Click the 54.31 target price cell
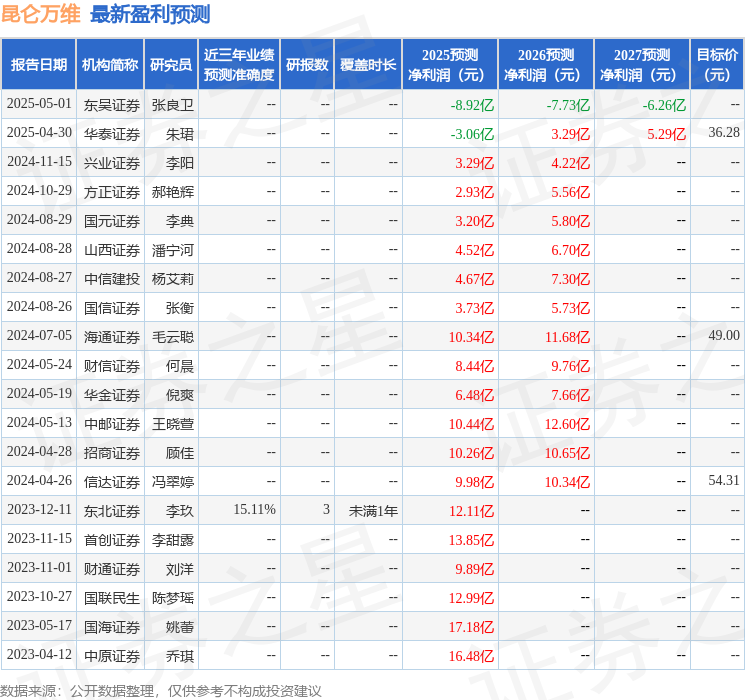The width and height of the screenshot is (745, 700). [x=723, y=481]
